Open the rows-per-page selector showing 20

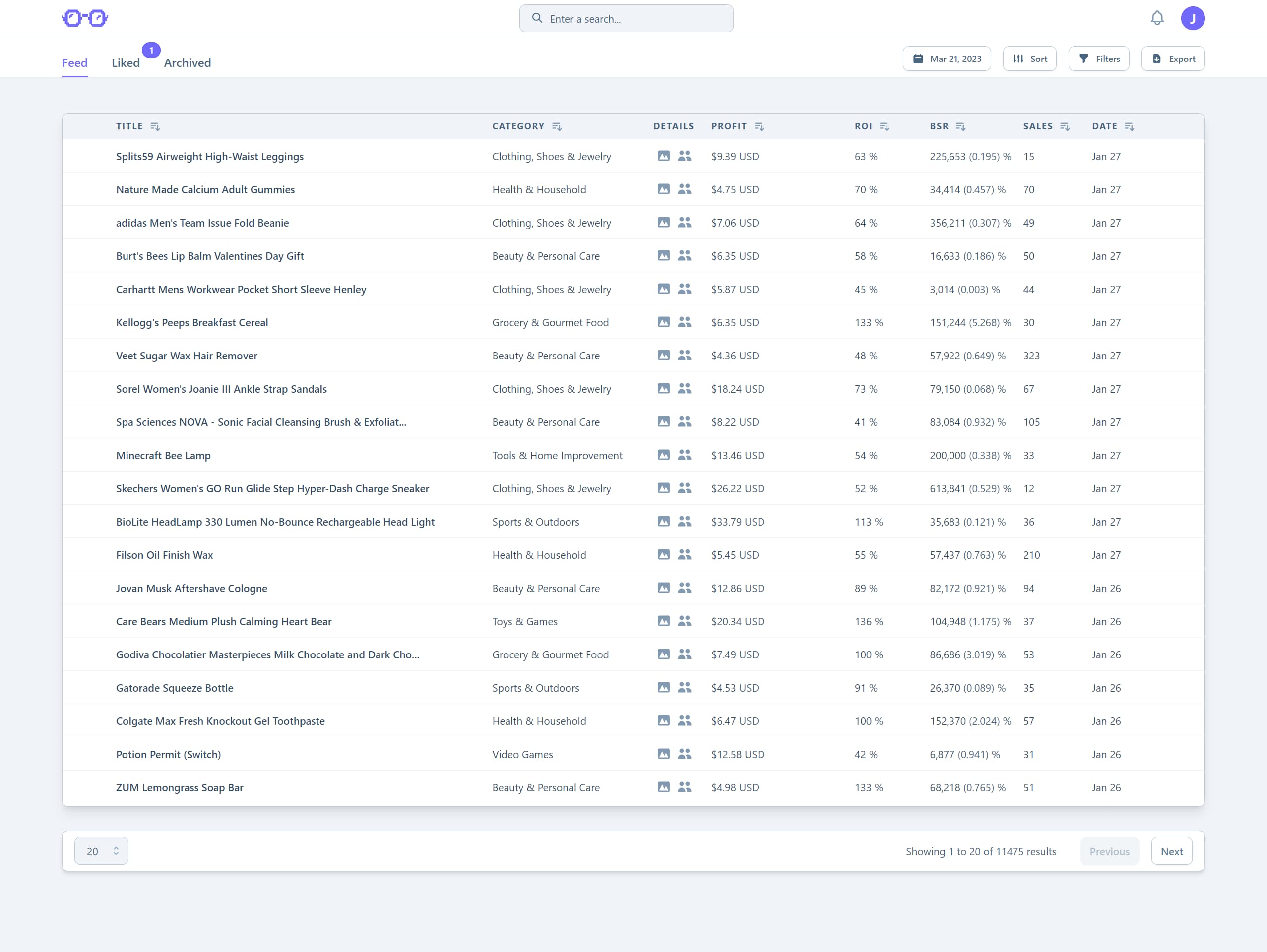(101, 851)
